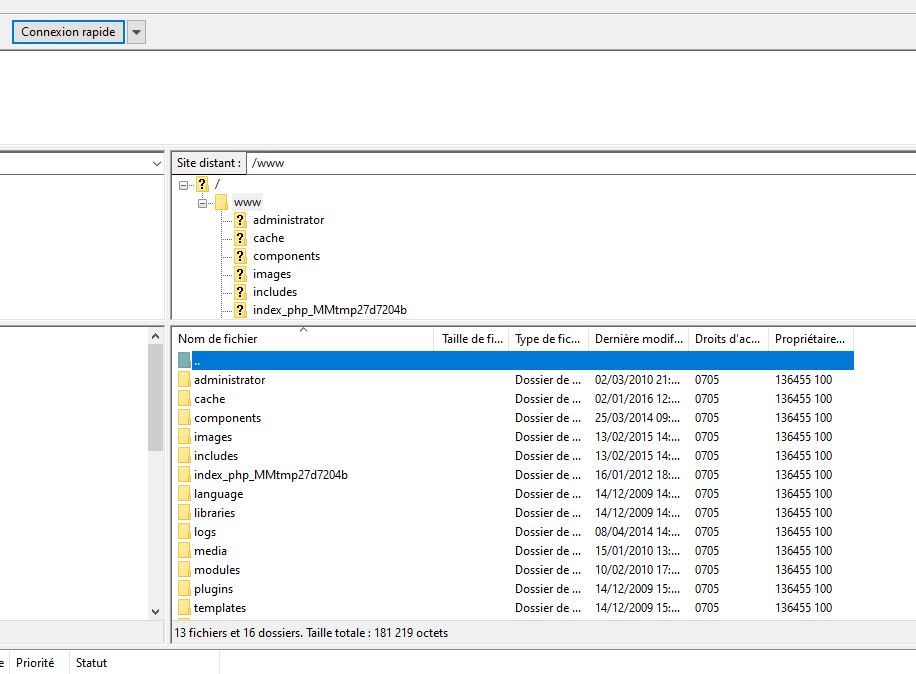The image size is (916, 674).
Task: Click the Droits d'accès column header
Action: click(x=727, y=339)
